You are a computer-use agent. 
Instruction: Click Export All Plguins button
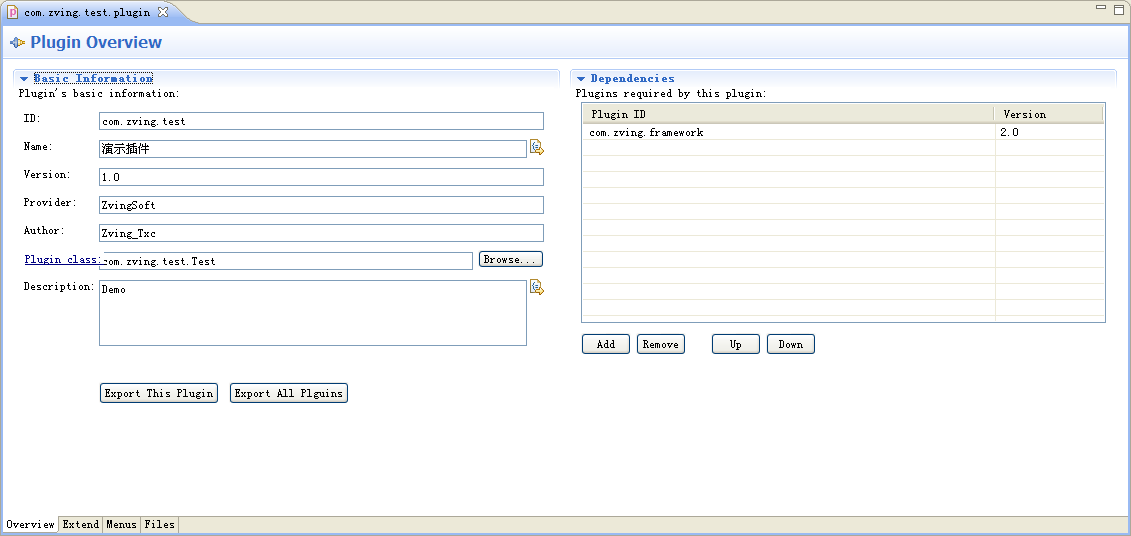[x=288, y=393]
